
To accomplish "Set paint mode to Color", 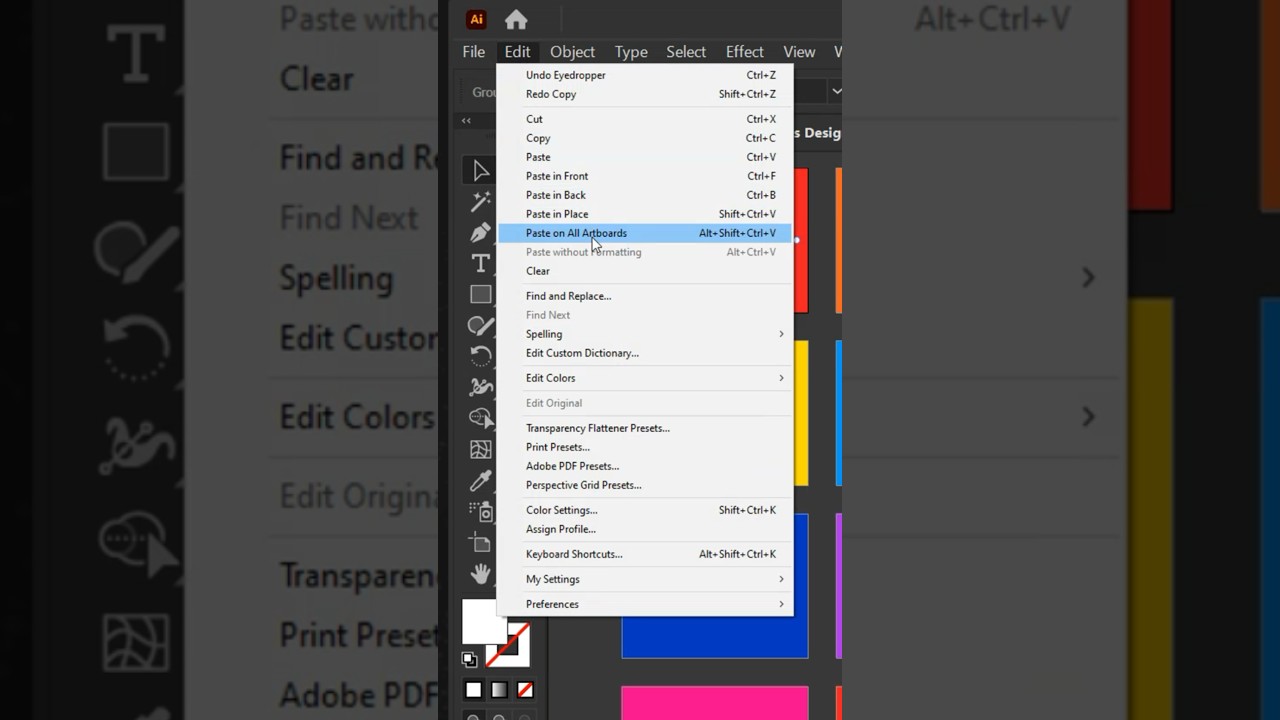I will point(473,690).
